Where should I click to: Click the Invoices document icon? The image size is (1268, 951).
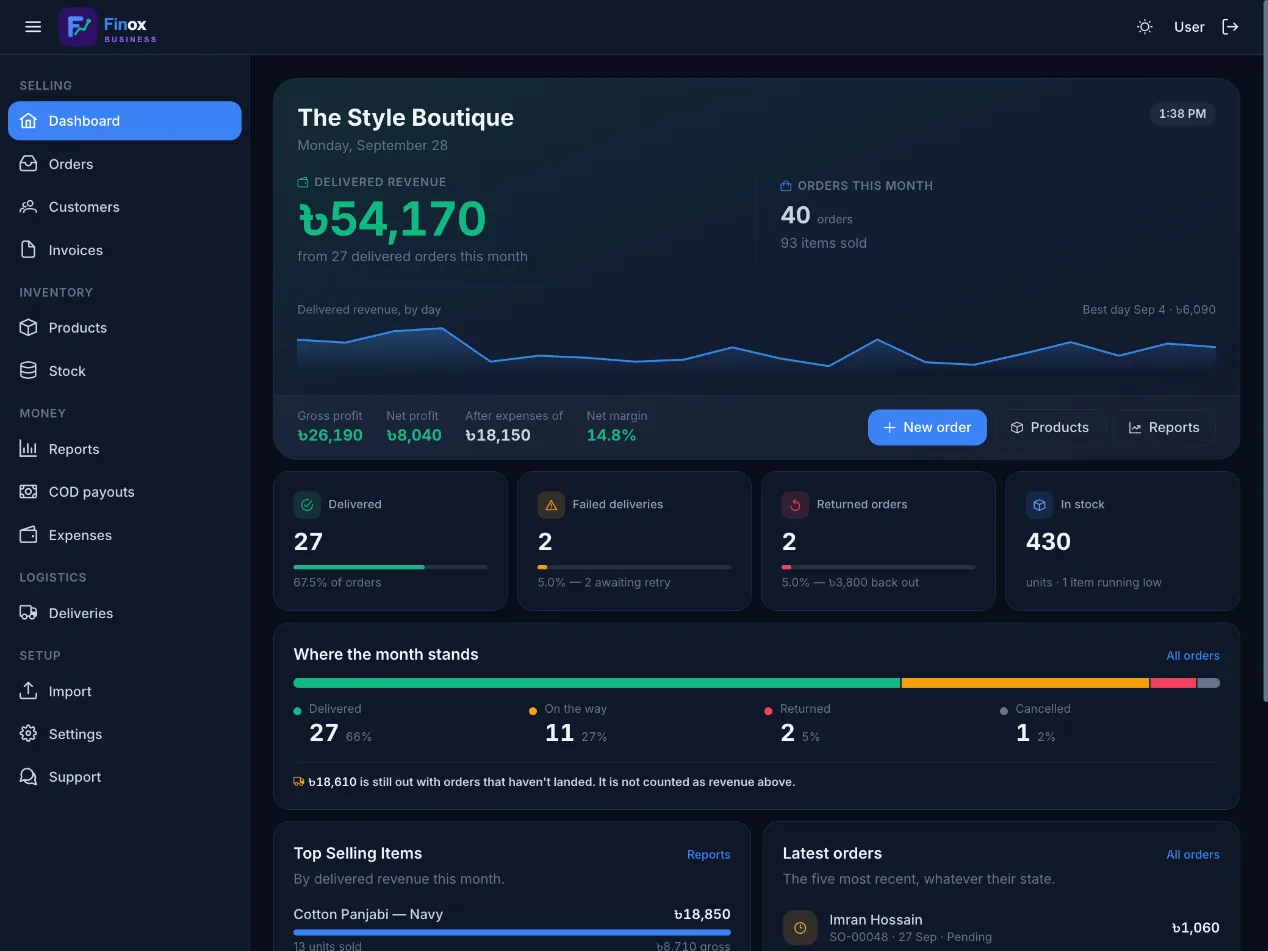click(29, 250)
